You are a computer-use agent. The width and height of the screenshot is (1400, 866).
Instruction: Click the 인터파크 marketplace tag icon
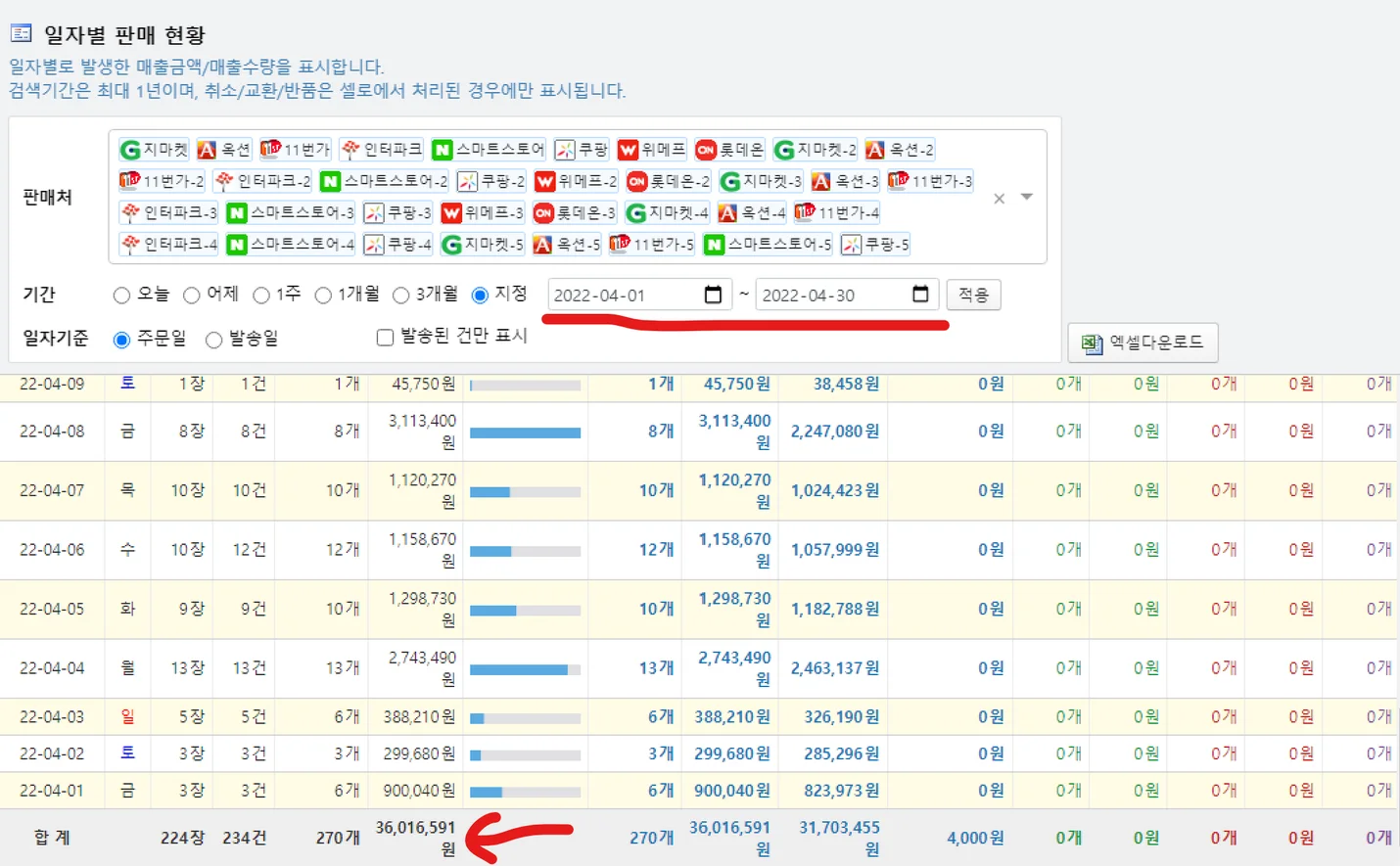pyautogui.click(x=350, y=150)
